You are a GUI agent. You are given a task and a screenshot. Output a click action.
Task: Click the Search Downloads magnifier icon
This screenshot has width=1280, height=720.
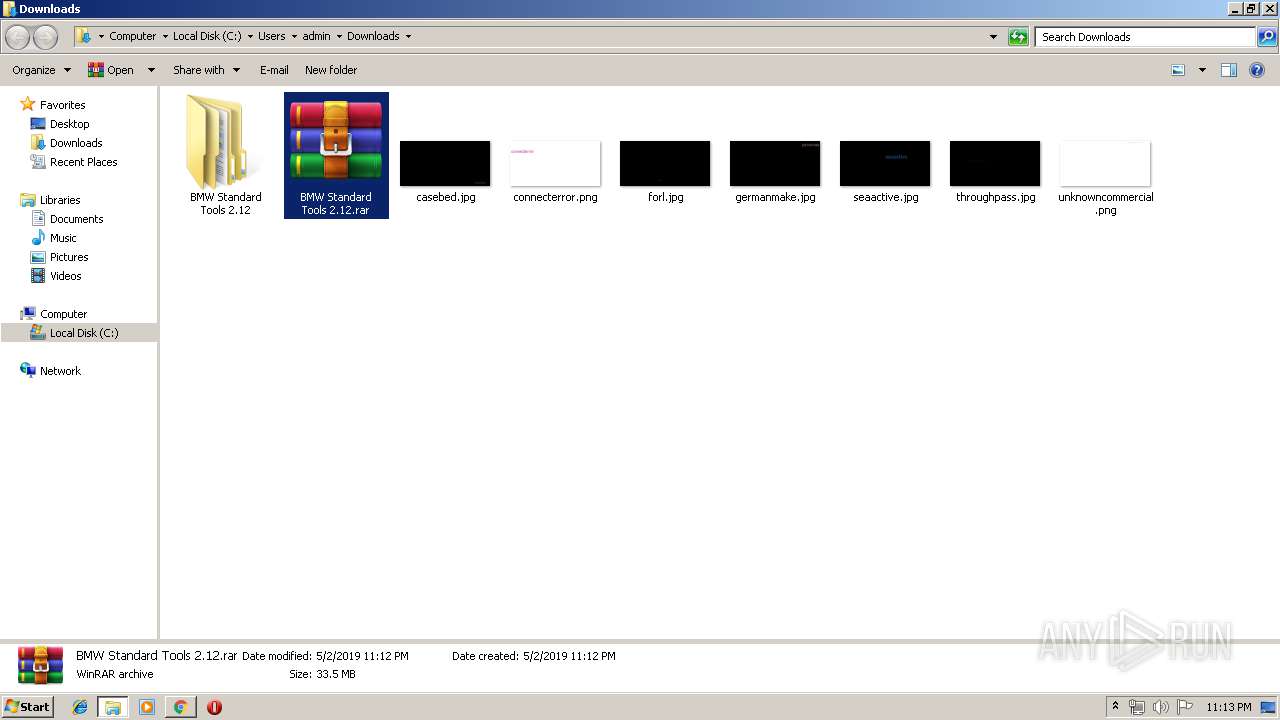coord(1267,37)
